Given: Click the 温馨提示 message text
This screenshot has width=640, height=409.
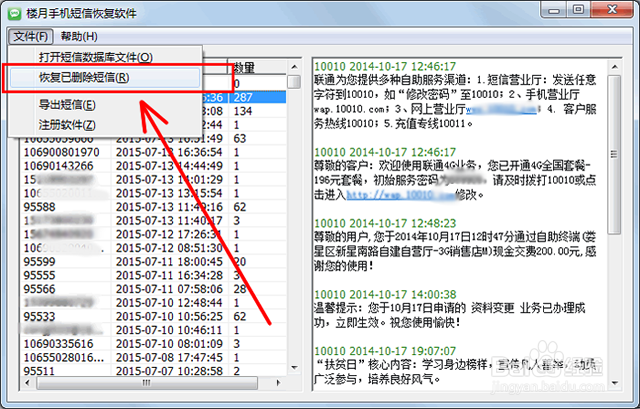Looking at the screenshot, I should point(449,315).
